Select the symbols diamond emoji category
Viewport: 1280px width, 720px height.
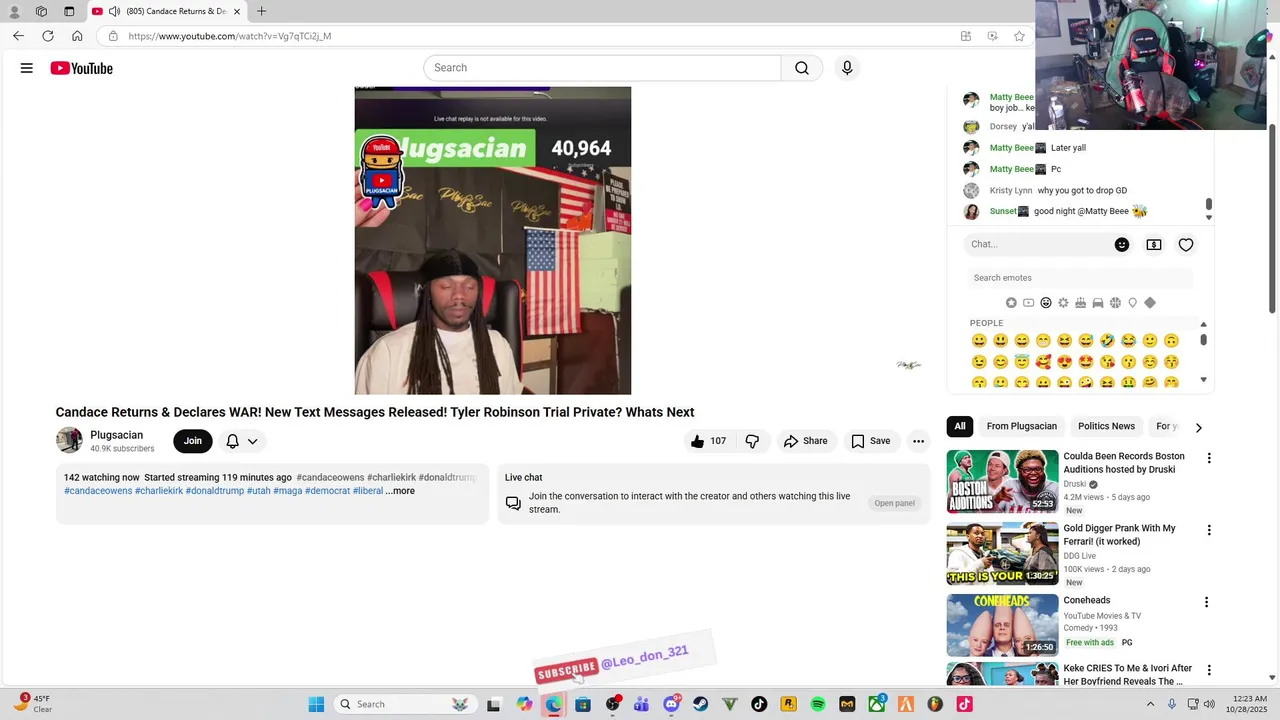tap(1150, 303)
